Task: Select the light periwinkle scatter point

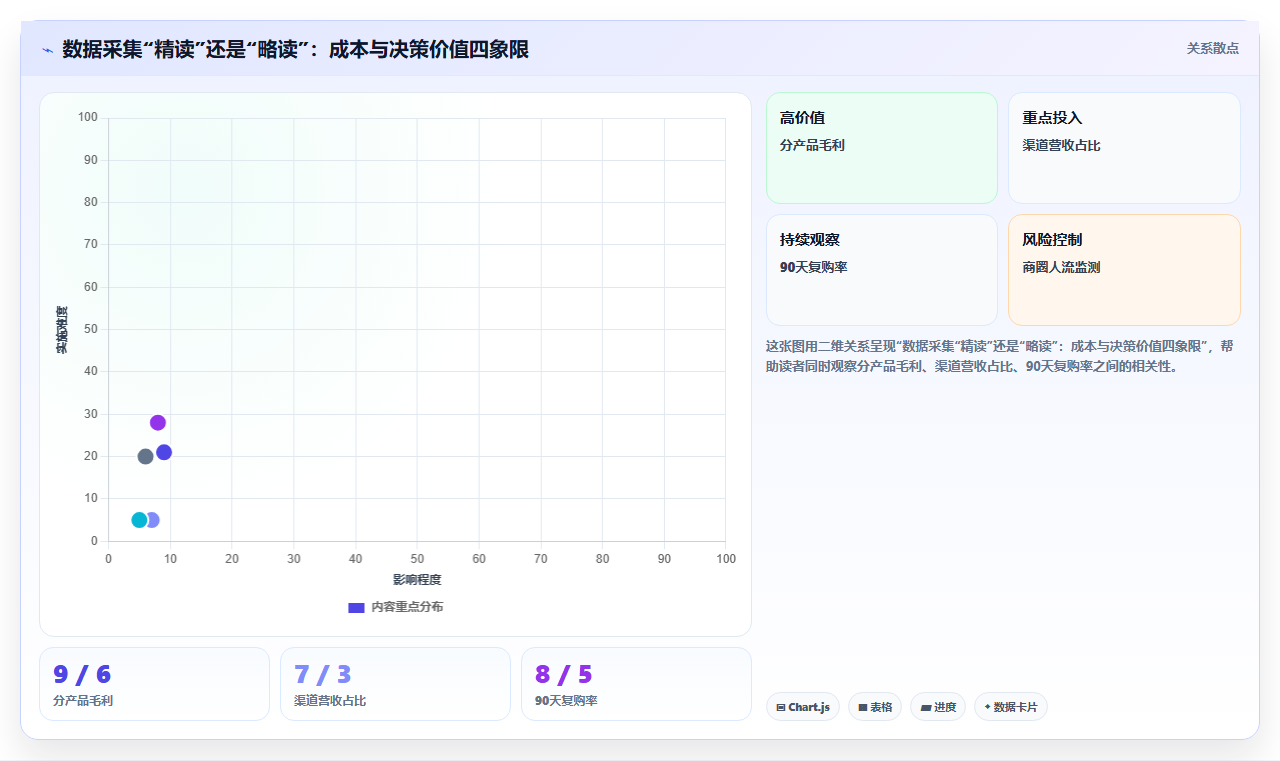Action: pyautogui.click(x=153, y=520)
